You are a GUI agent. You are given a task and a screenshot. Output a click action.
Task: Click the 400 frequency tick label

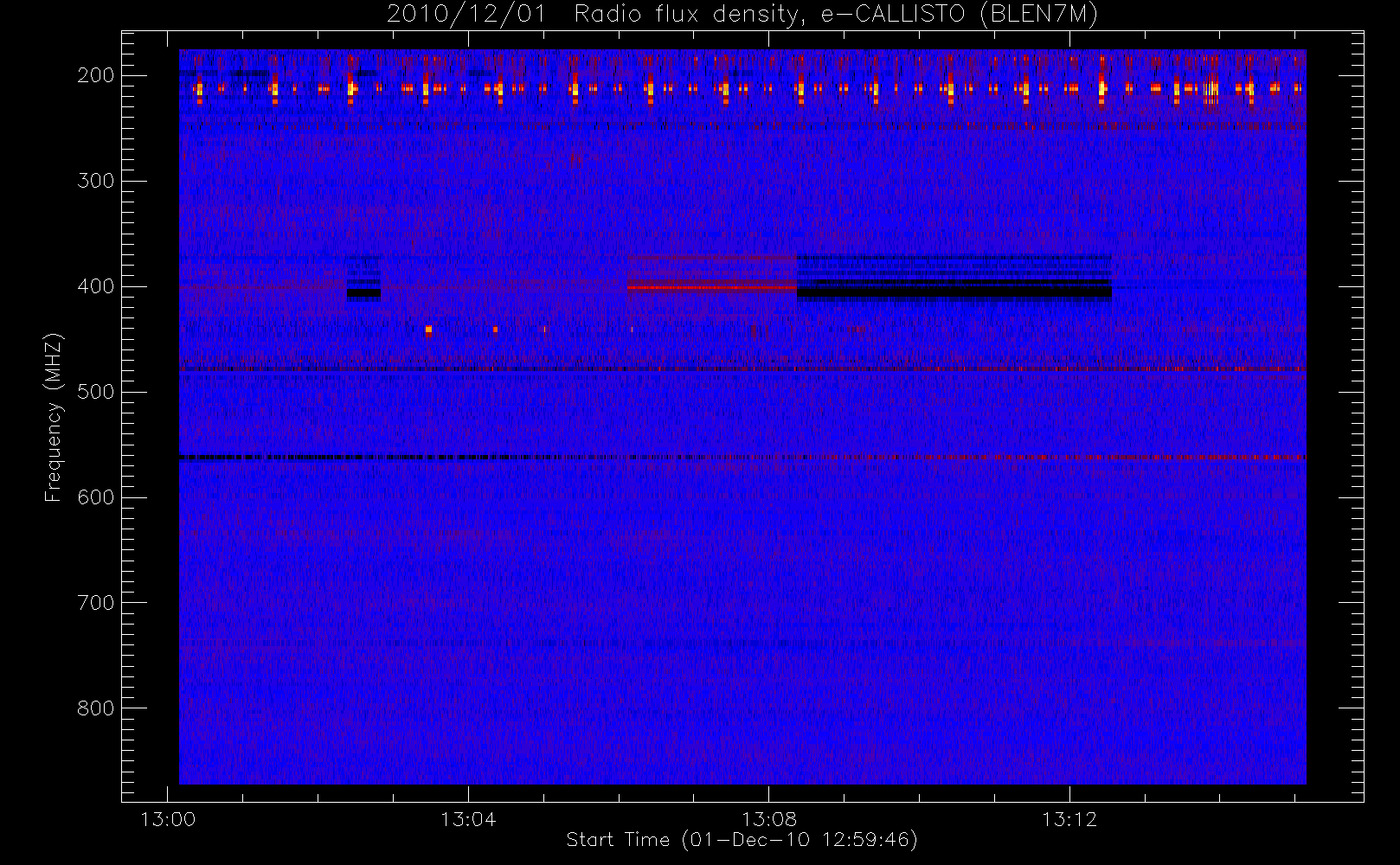click(x=96, y=286)
